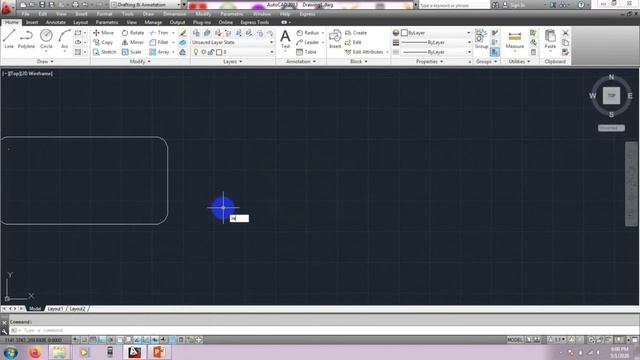Viewport: 640px width, 360px height.
Task: Switch to the Manage ribbon tab
Action: coord(153,22)
